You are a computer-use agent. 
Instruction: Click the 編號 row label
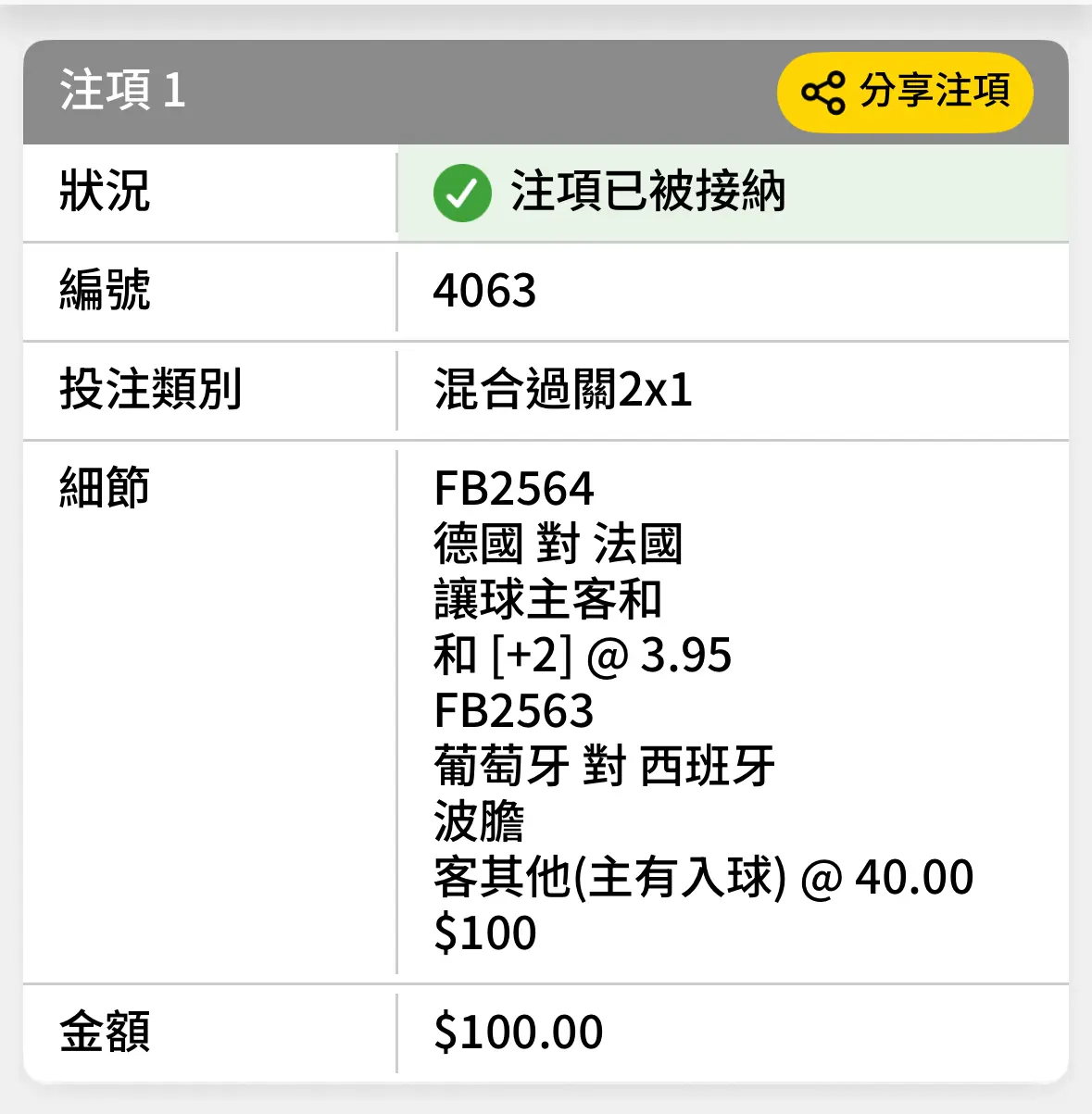click(105, 290)
